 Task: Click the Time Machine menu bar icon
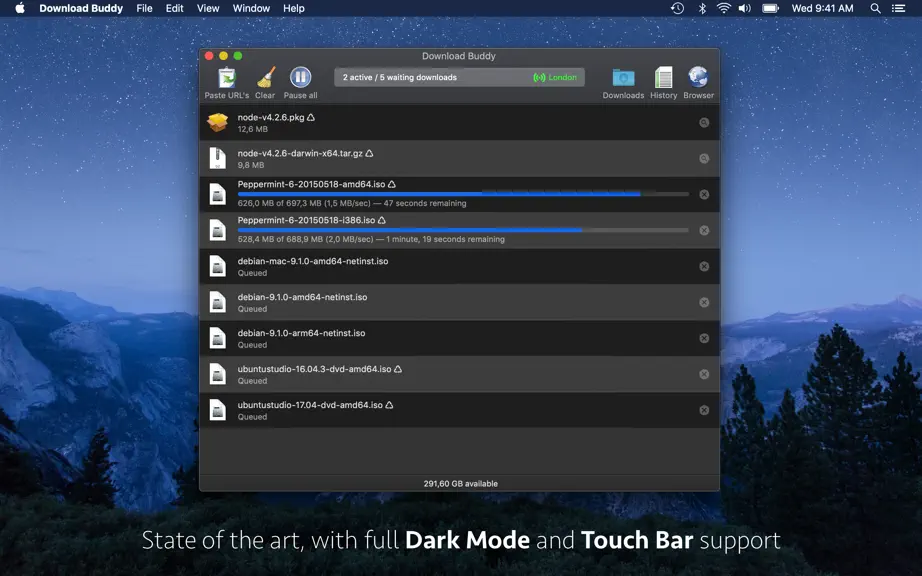click(677, 8)
